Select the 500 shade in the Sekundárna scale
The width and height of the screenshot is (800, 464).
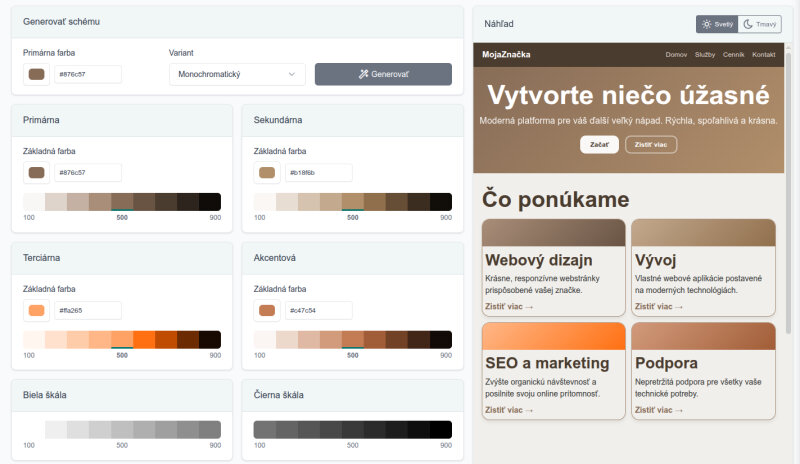pyautogui.click(x=353, y=202)
